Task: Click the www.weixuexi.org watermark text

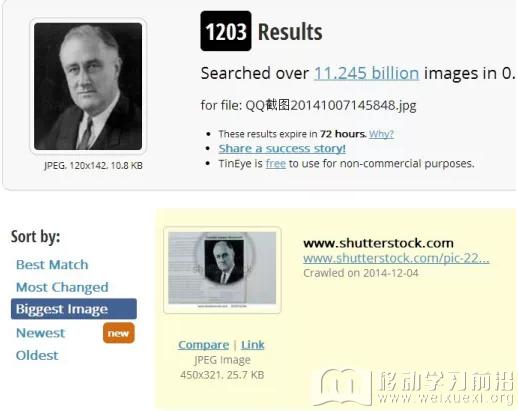Action: click(x=446, y=398)
